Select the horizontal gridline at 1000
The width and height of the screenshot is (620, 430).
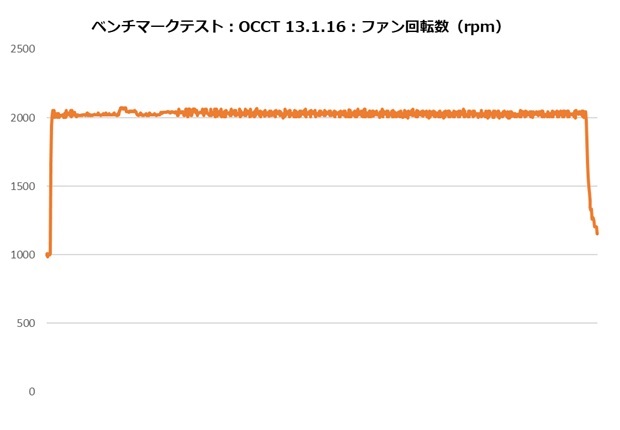[320, 255]
